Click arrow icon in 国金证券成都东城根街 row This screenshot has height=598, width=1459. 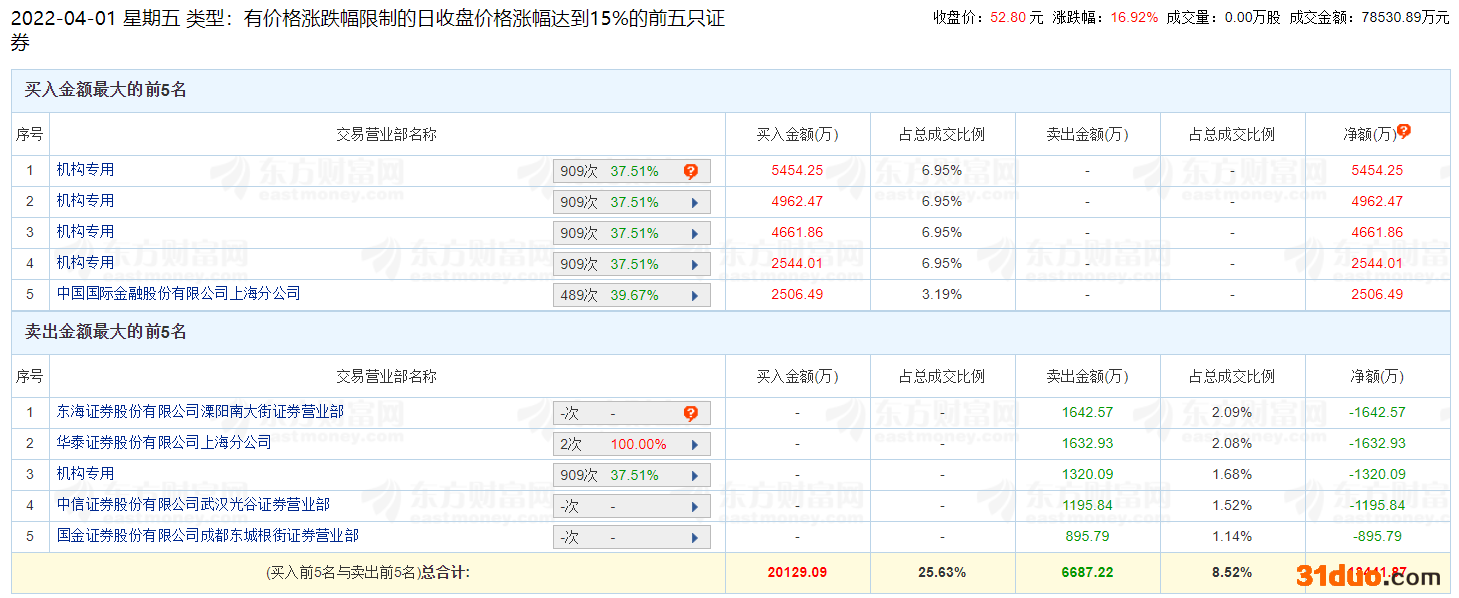pos(694,537)
